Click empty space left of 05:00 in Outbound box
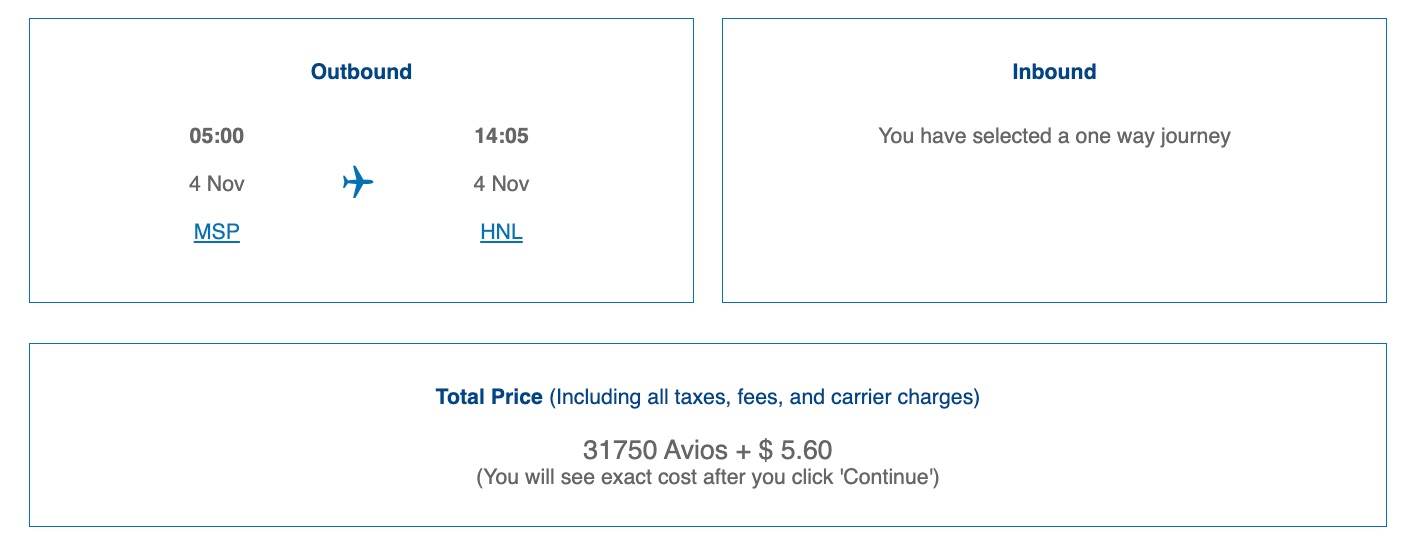 pos(100,136)
